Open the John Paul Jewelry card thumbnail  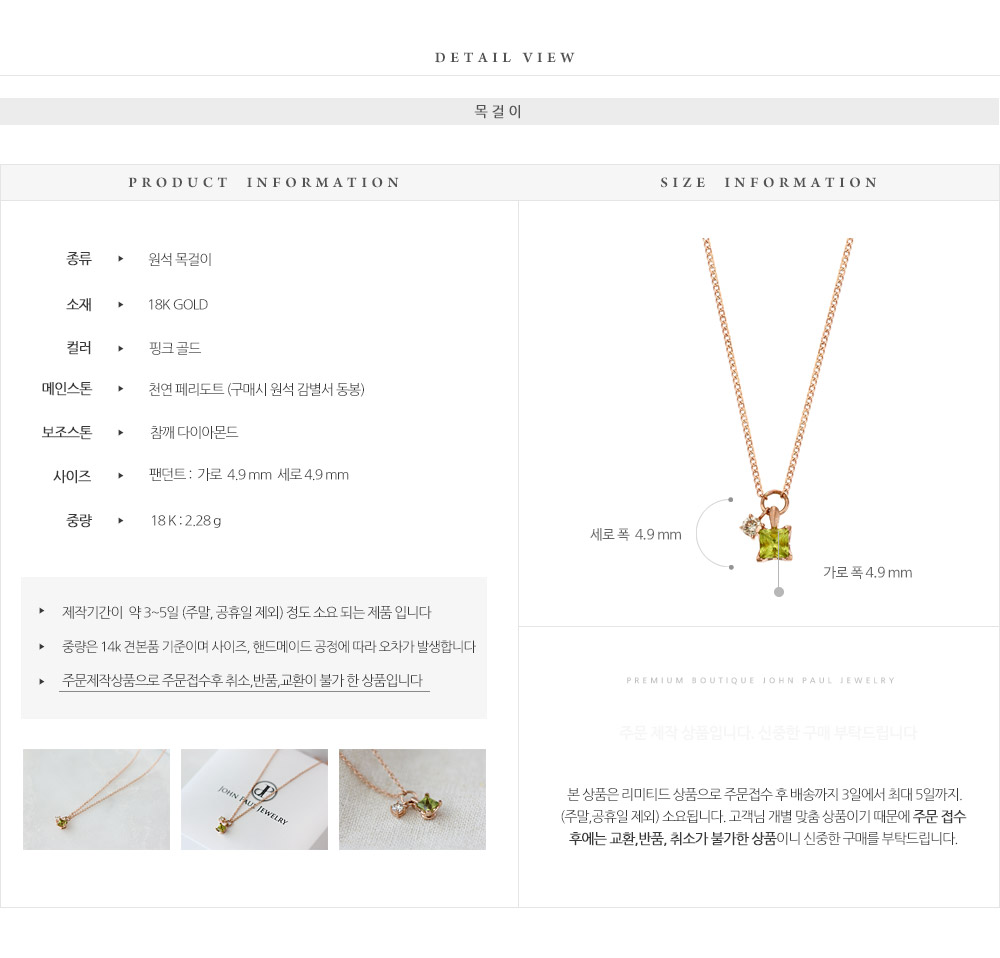254,799
